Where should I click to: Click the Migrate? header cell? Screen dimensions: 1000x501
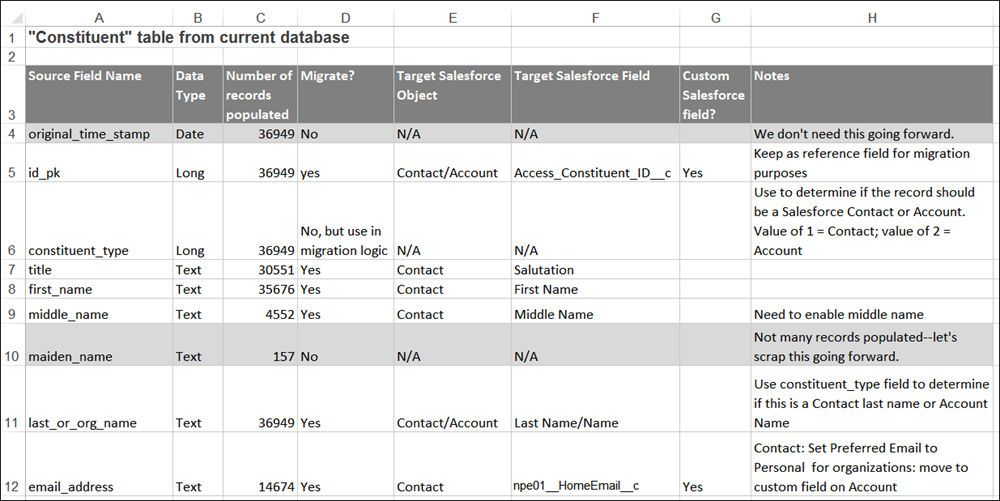(345, 94)
